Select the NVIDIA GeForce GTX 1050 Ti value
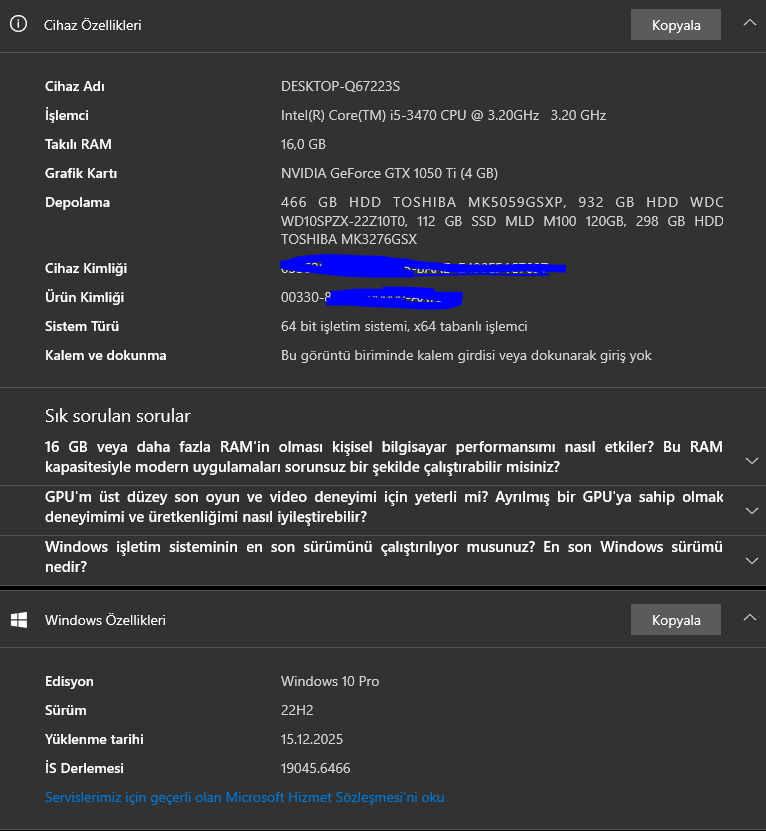766x831 pixels. point(389,173)
